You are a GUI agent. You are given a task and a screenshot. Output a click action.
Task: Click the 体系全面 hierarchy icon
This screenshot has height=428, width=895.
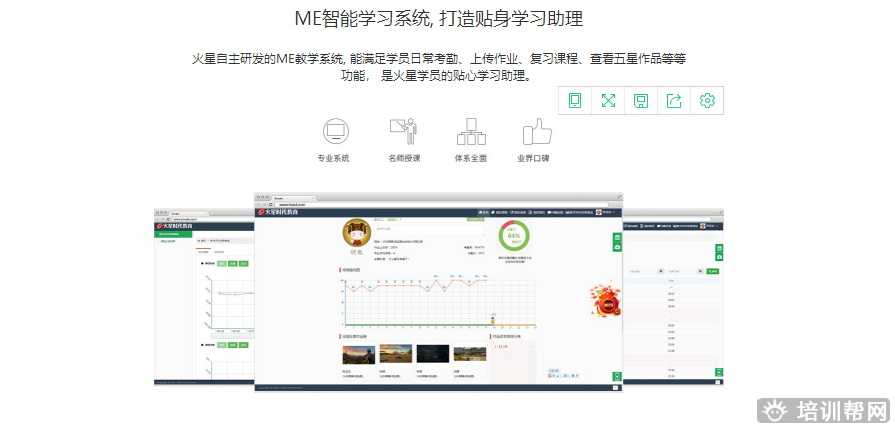[470, 131]
